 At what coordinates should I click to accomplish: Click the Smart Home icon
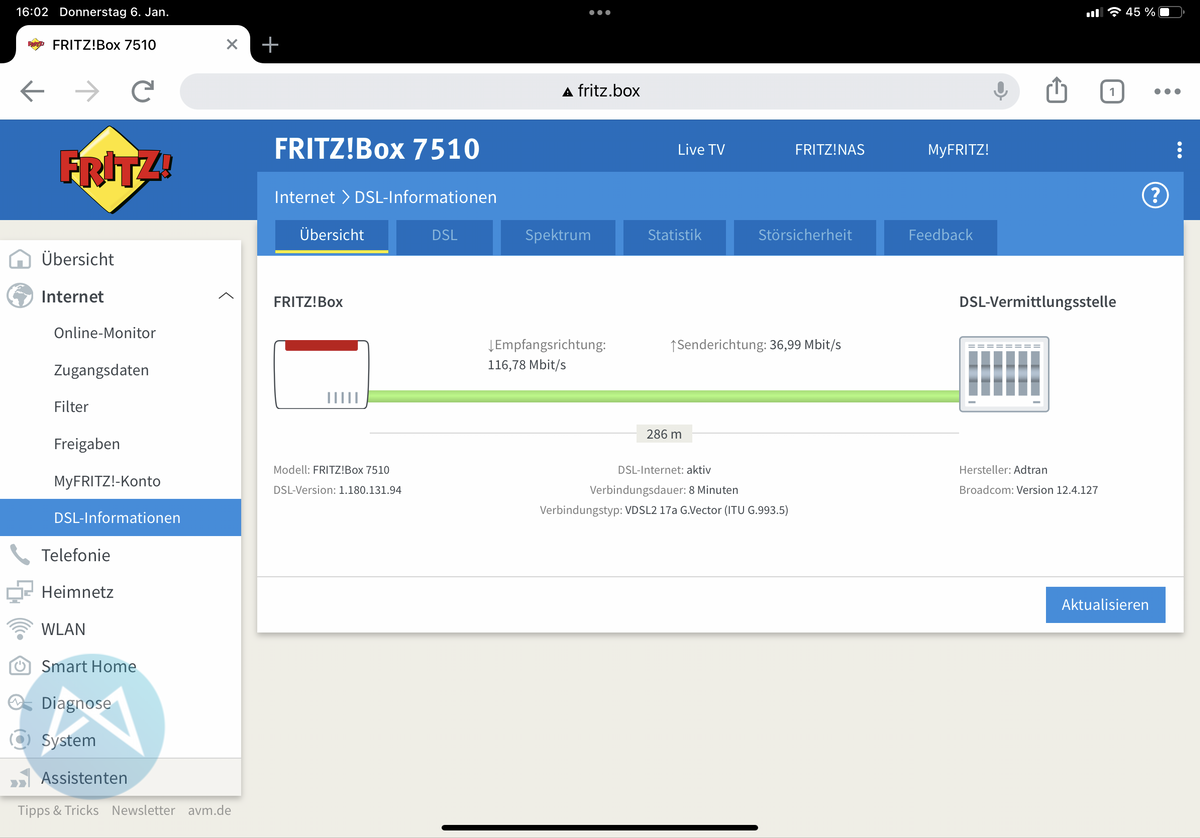click(x=19, y=666)
